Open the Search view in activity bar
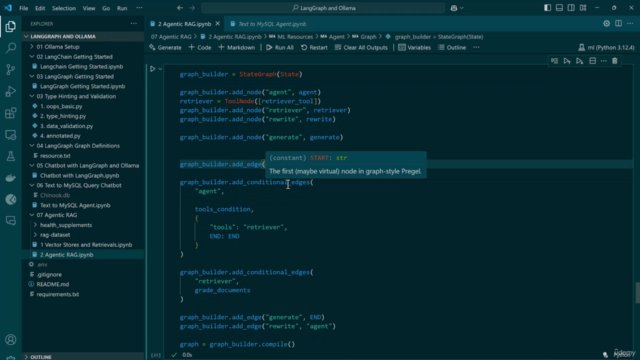The image size is (640, 360). coord(11,48)
